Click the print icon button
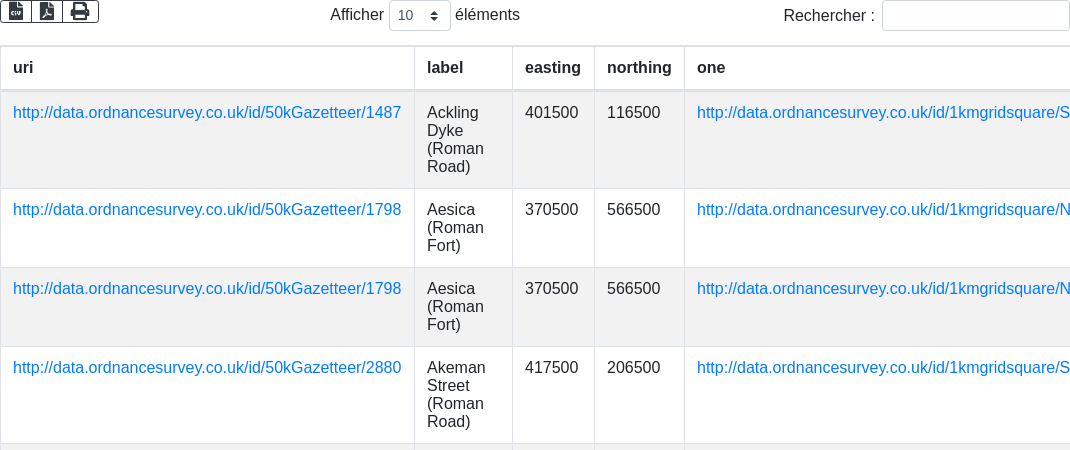Screen dimensions: 1070x450 (80, 11)
